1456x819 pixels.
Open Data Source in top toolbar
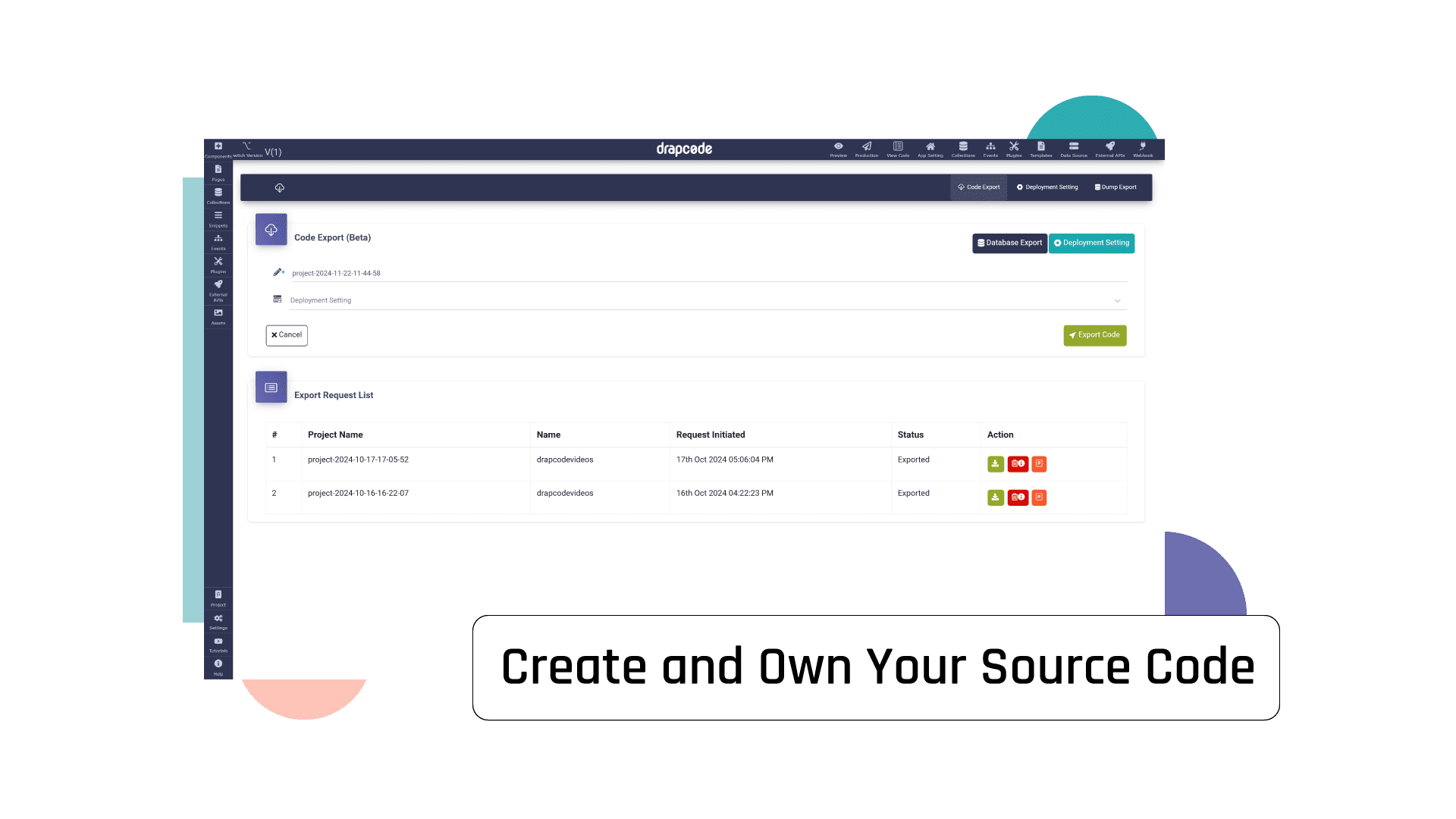pos(1074,149)
